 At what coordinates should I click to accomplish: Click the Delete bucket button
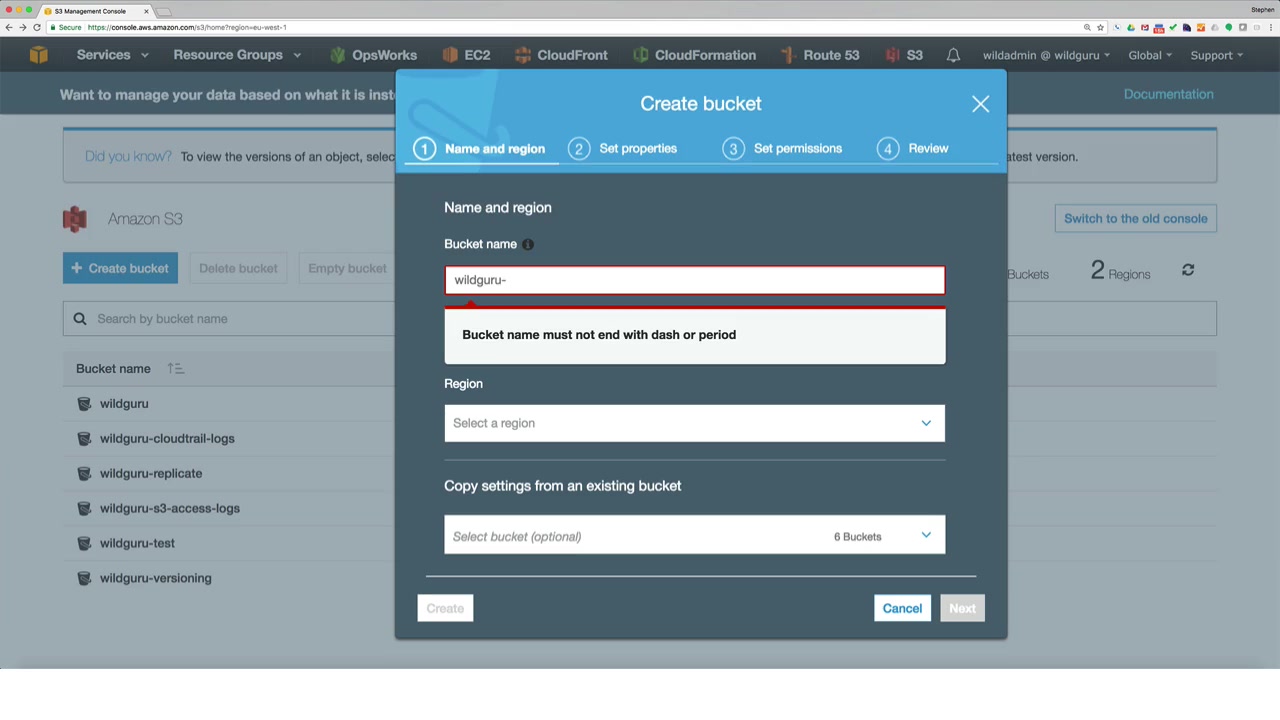point(238,268)
